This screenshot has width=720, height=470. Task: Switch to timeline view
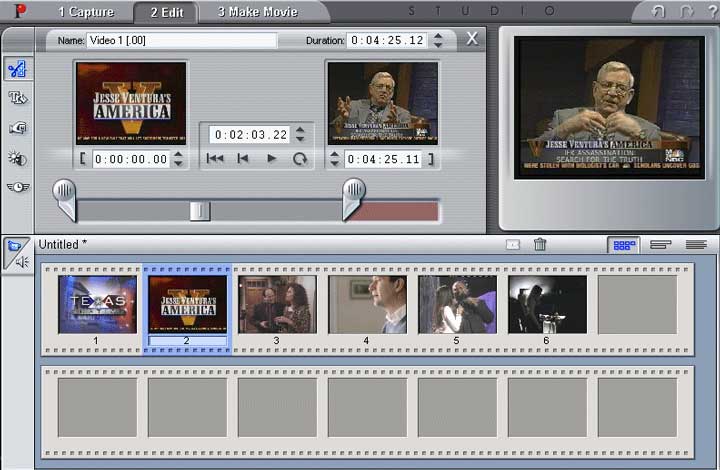pos(660,245)
